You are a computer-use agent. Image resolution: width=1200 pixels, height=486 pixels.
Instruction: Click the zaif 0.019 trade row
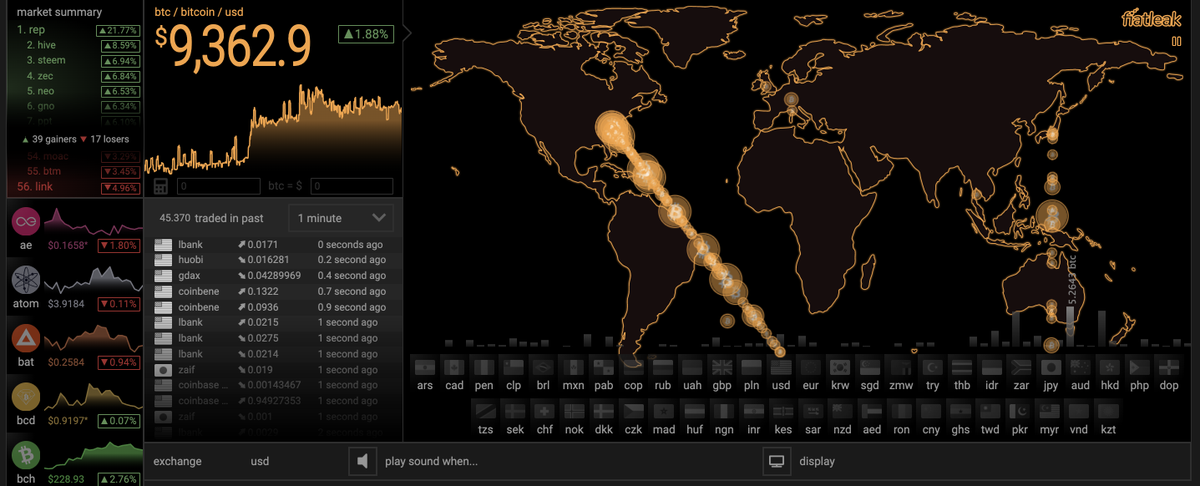[273, 370]
